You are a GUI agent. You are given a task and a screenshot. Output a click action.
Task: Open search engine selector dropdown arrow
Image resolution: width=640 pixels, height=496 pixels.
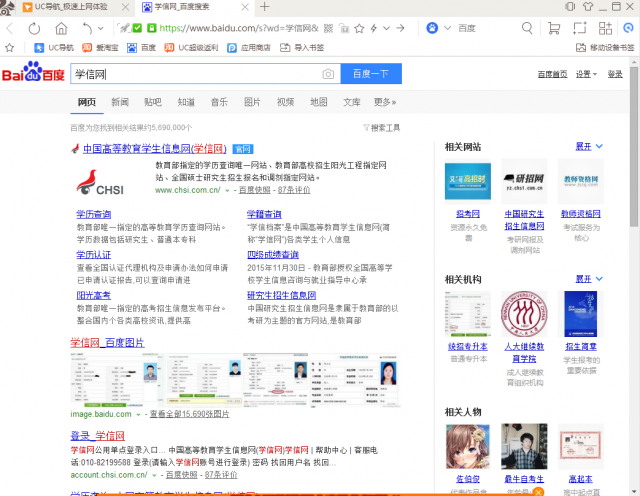click(x=447, y=28)
